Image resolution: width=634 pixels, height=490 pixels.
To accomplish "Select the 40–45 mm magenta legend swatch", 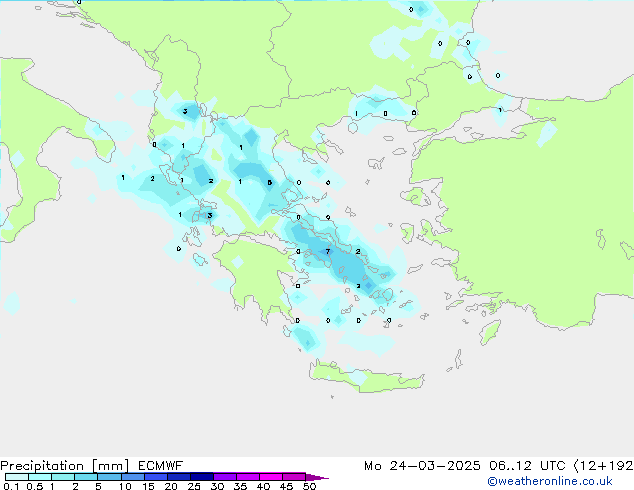I will [271, 477].
